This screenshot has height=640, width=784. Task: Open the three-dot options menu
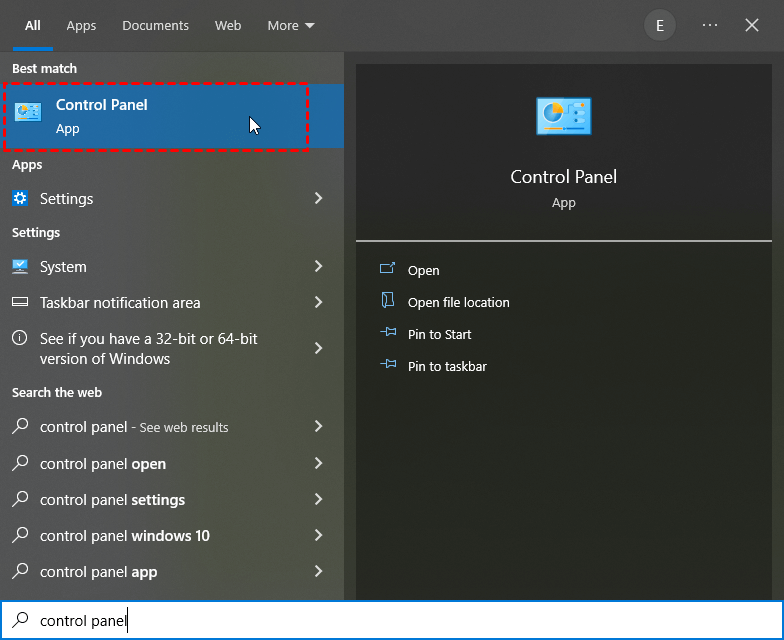click(710, 26)
